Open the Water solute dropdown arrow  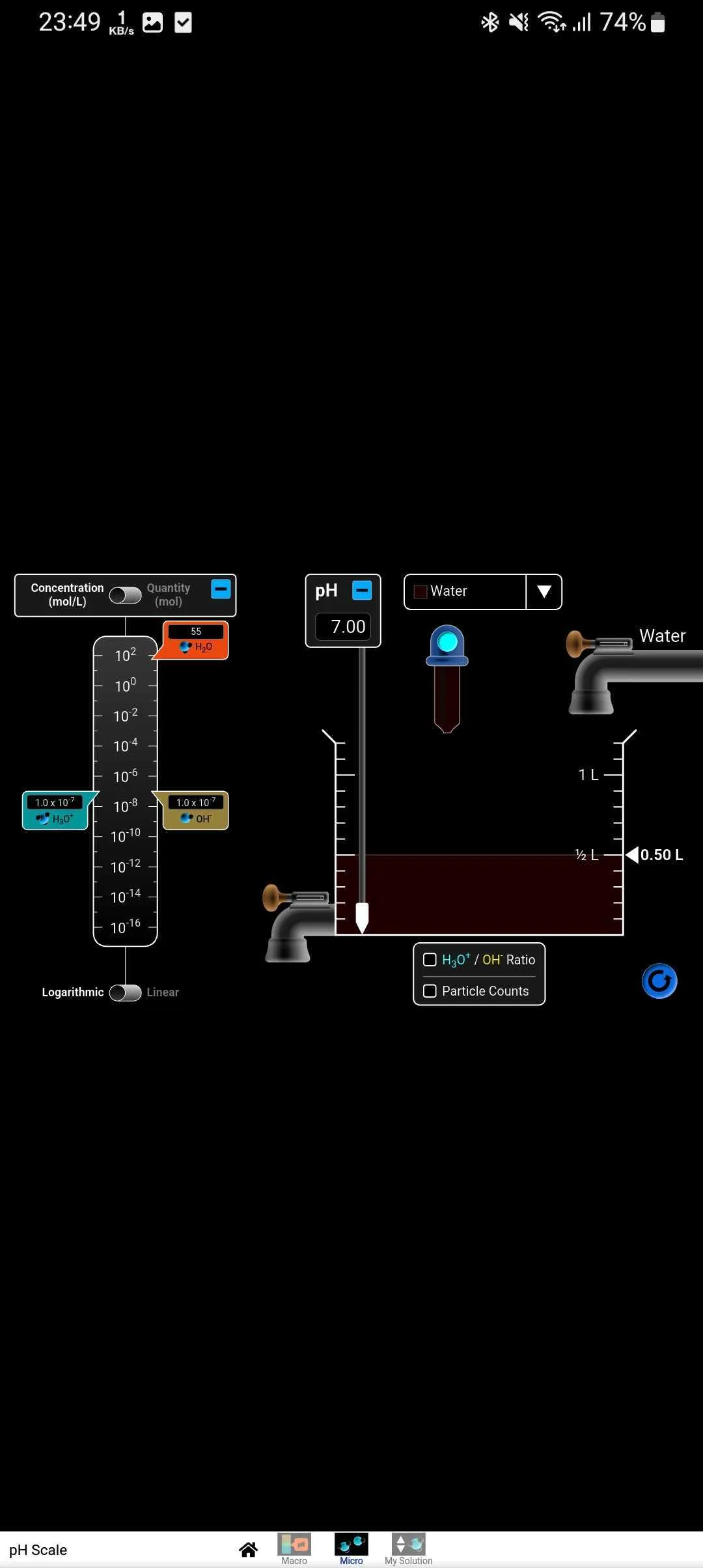tap(544, 591)
